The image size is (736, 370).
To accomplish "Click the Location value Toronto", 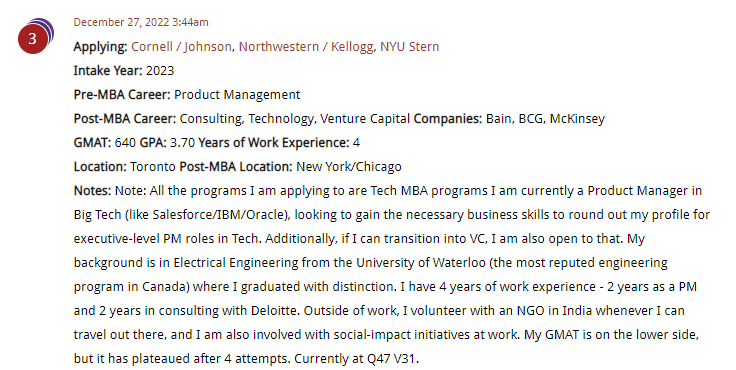I will [x=153, y=166].
